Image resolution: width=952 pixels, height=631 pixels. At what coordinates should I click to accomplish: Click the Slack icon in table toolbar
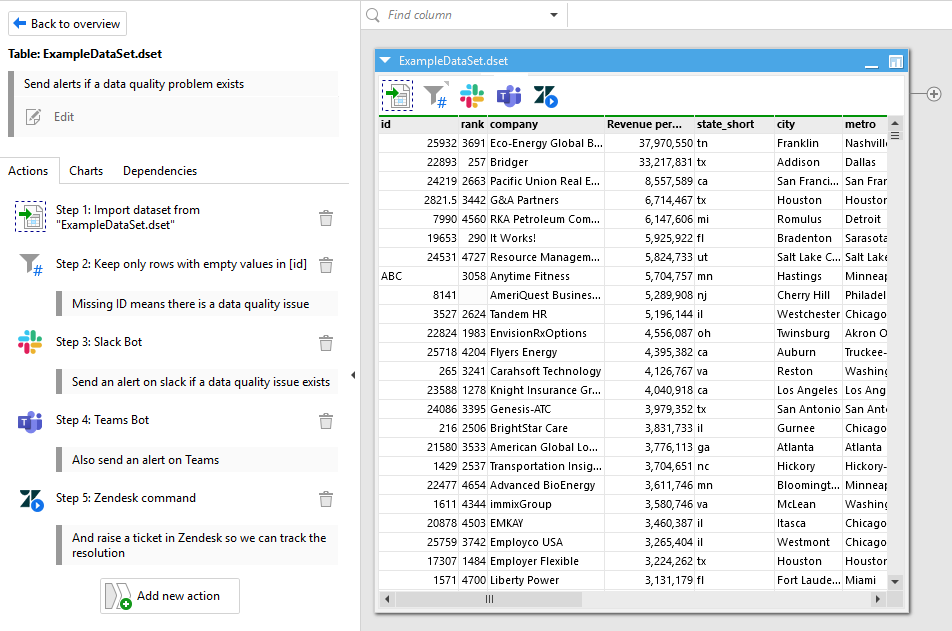472,96
